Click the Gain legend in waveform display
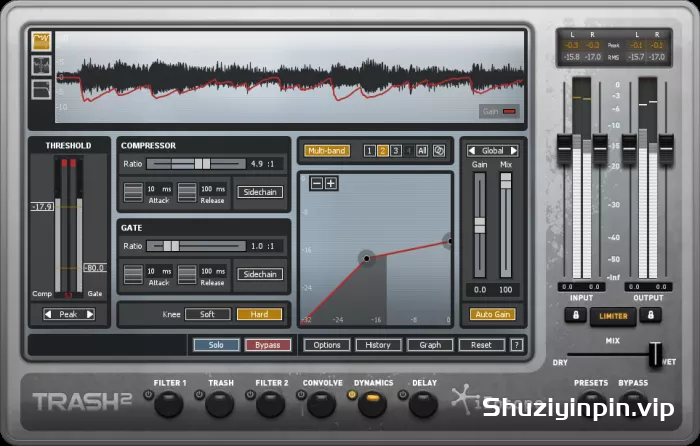700x446 pixels. point(499,111)
